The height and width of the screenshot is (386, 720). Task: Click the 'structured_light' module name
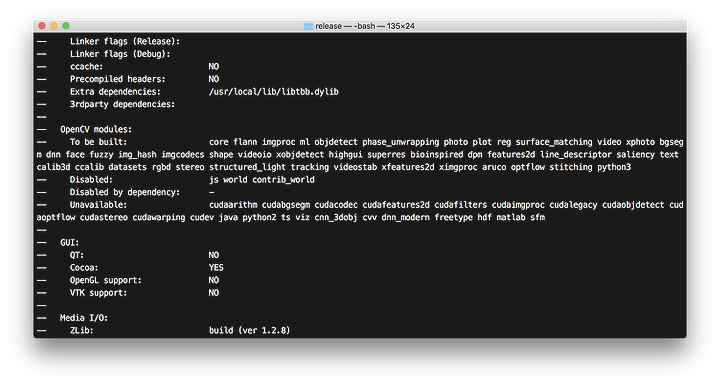pos(247,167)
